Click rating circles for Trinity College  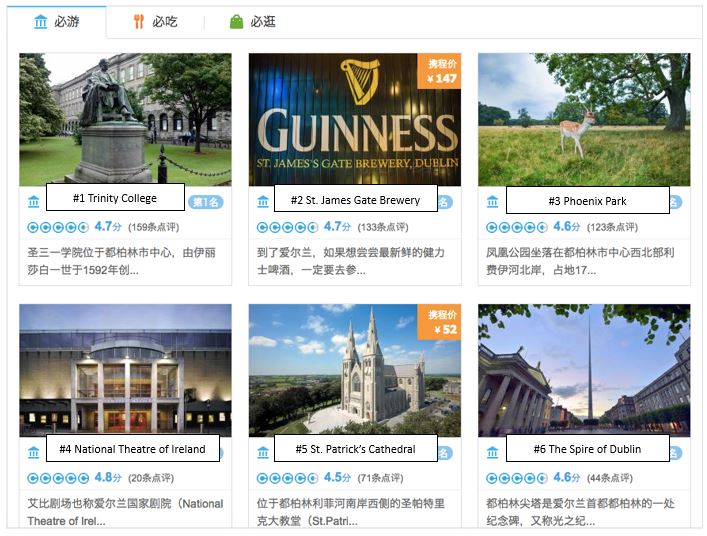(x=58, y=227)
